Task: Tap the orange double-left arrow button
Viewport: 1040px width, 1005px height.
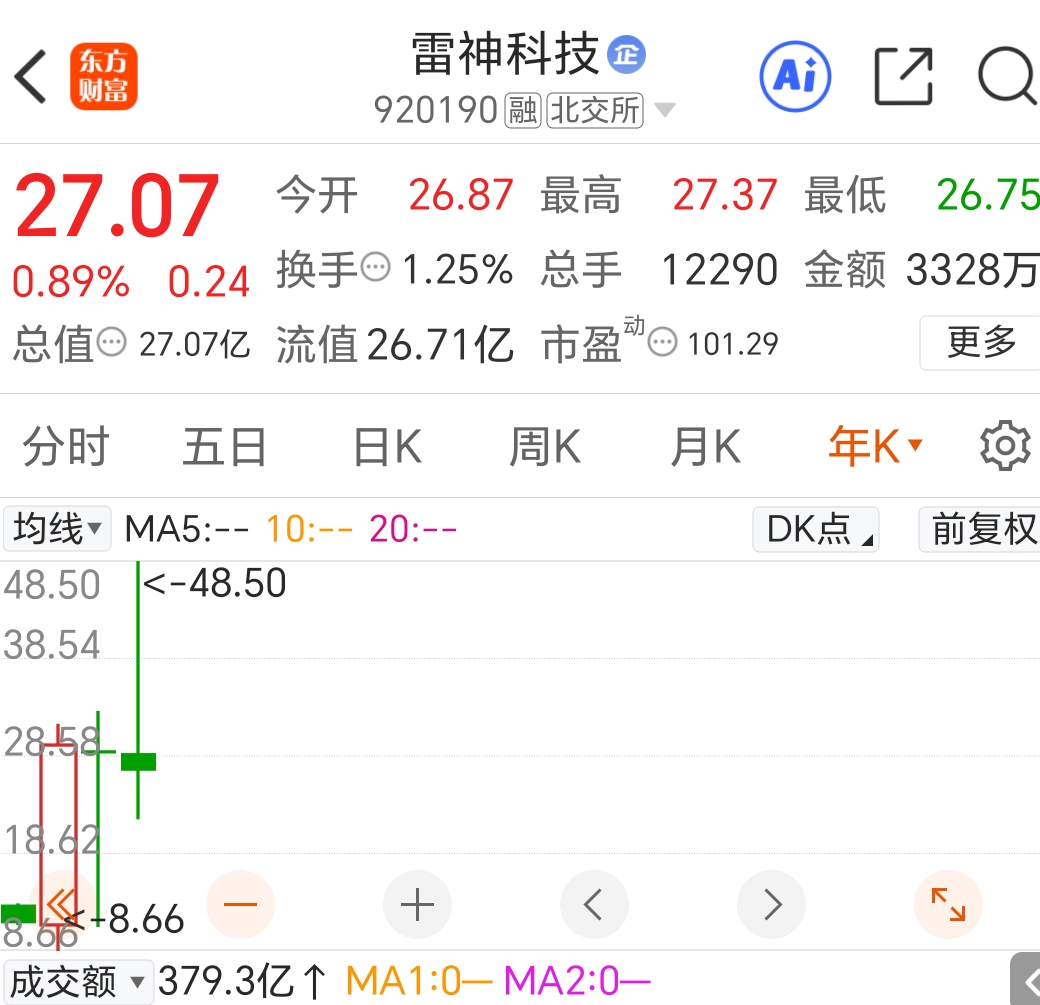Action: [62, 904]
